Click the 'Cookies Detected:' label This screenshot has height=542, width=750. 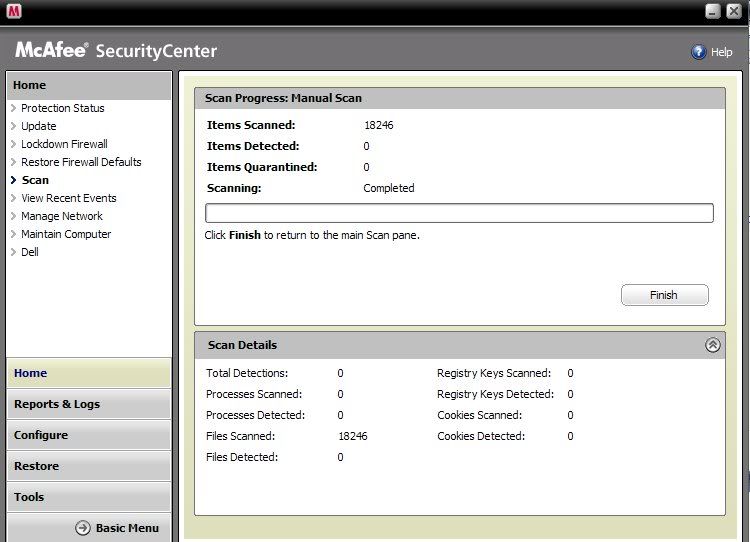coord(481,436)
